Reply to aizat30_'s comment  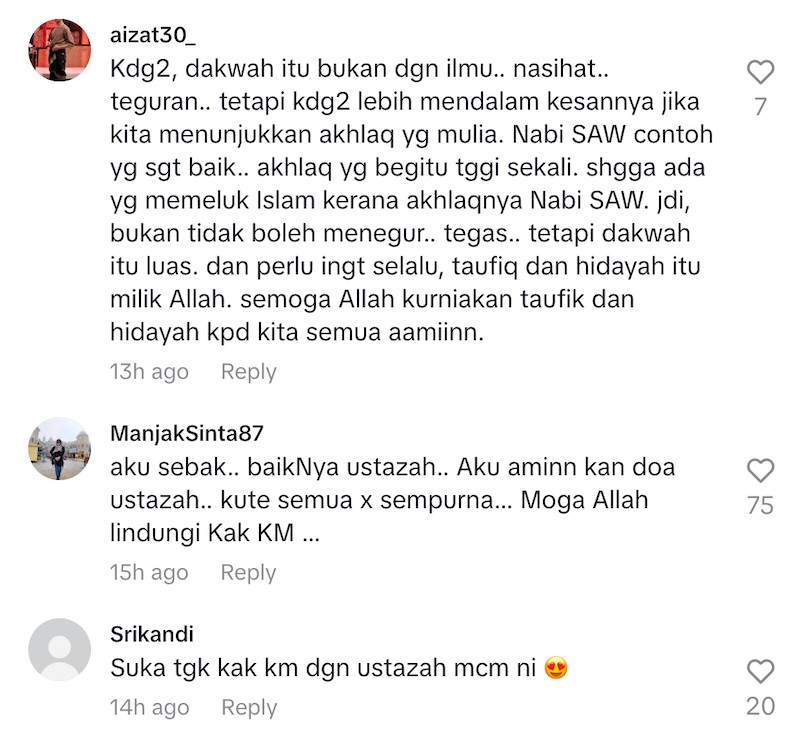click(248, 372)
